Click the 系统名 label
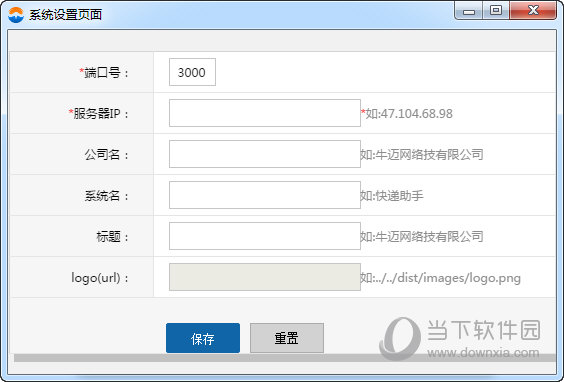This screenshot has width=564, height=382. tap(106, 196)
